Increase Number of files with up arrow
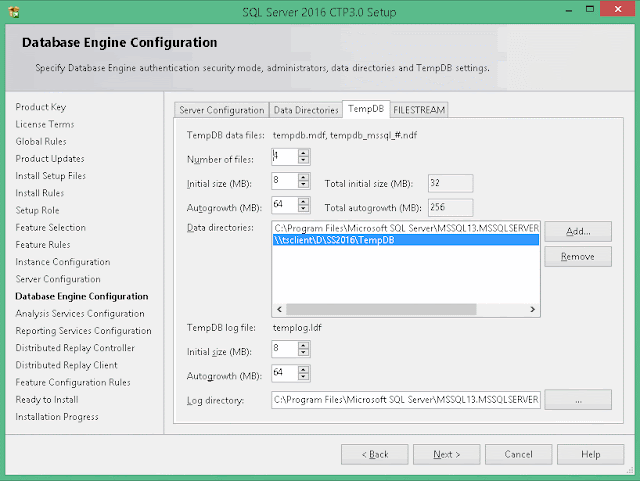The height and width of the screenshot is (481, 640). tap(303, 153)
